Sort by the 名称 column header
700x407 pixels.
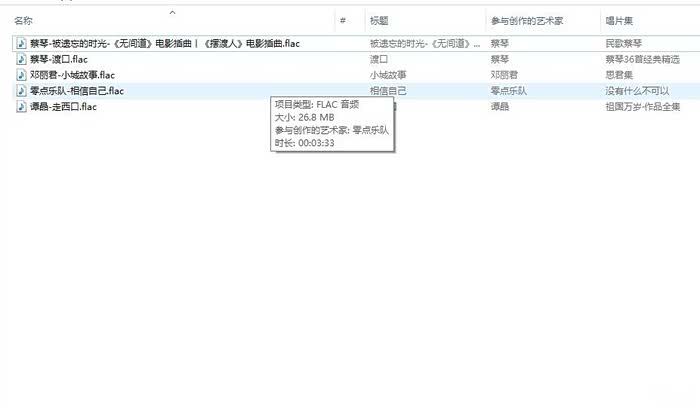[23, 21]
